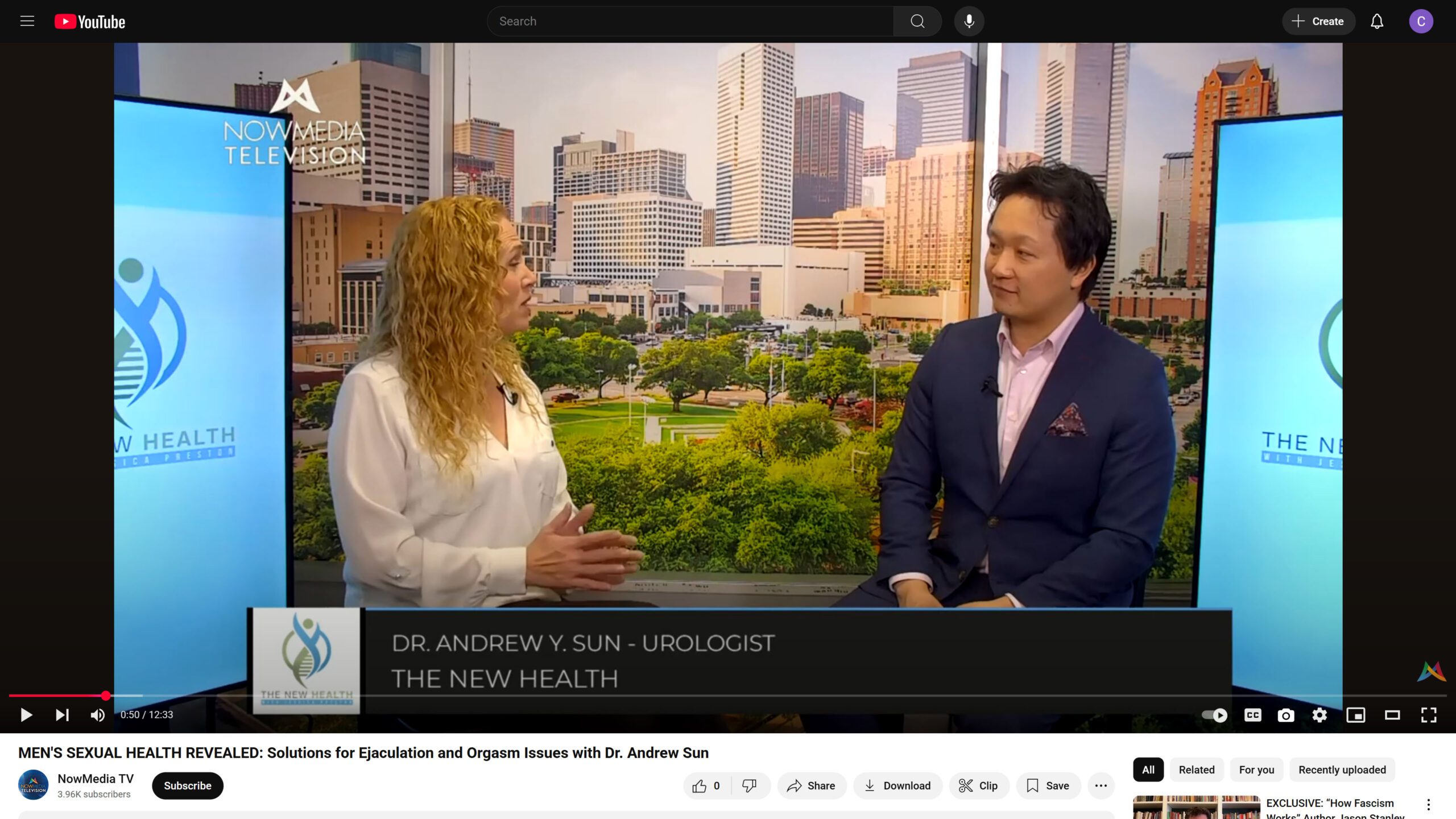Open the more actions ellipsis menu
This screenshot has height=819, width=1456.
click(1101, 785)
